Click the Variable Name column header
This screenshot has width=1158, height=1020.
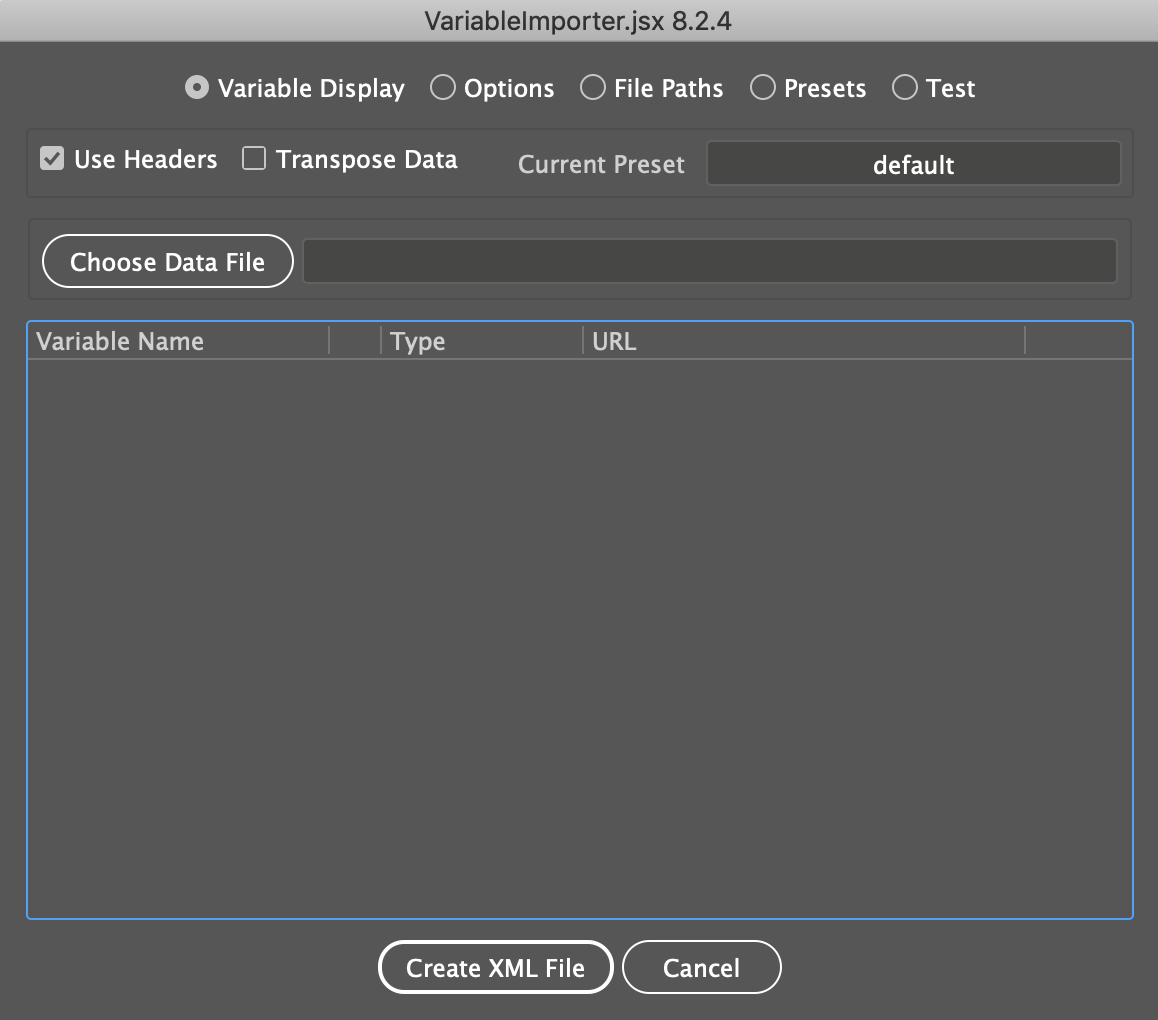pyautogui.click(x=178, y=341)
